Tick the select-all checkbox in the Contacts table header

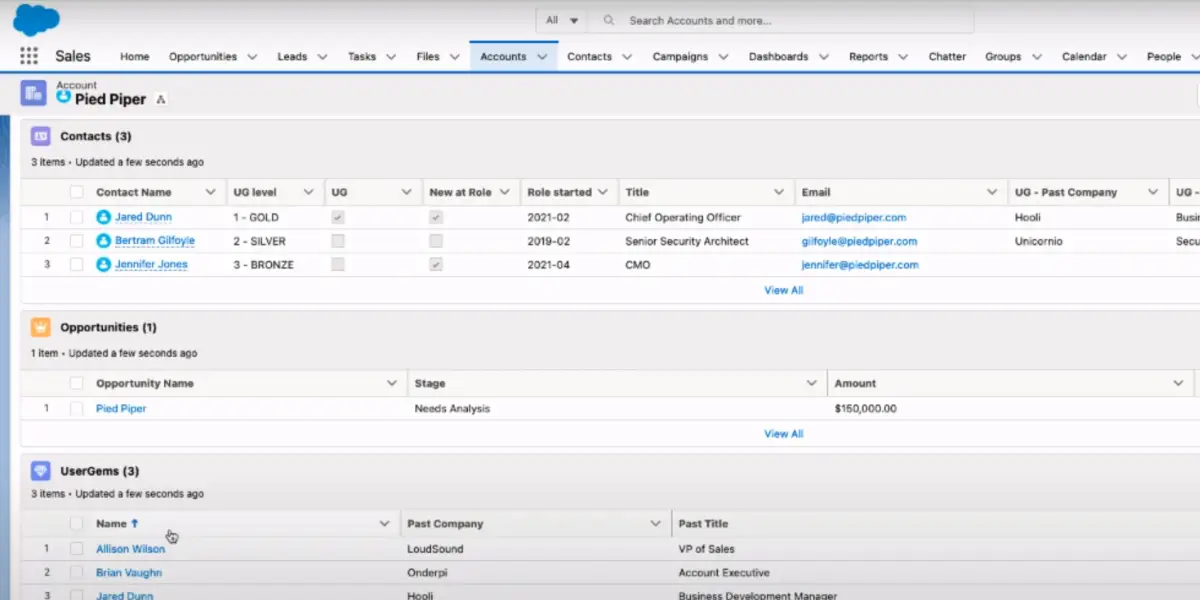coord(77,192)
